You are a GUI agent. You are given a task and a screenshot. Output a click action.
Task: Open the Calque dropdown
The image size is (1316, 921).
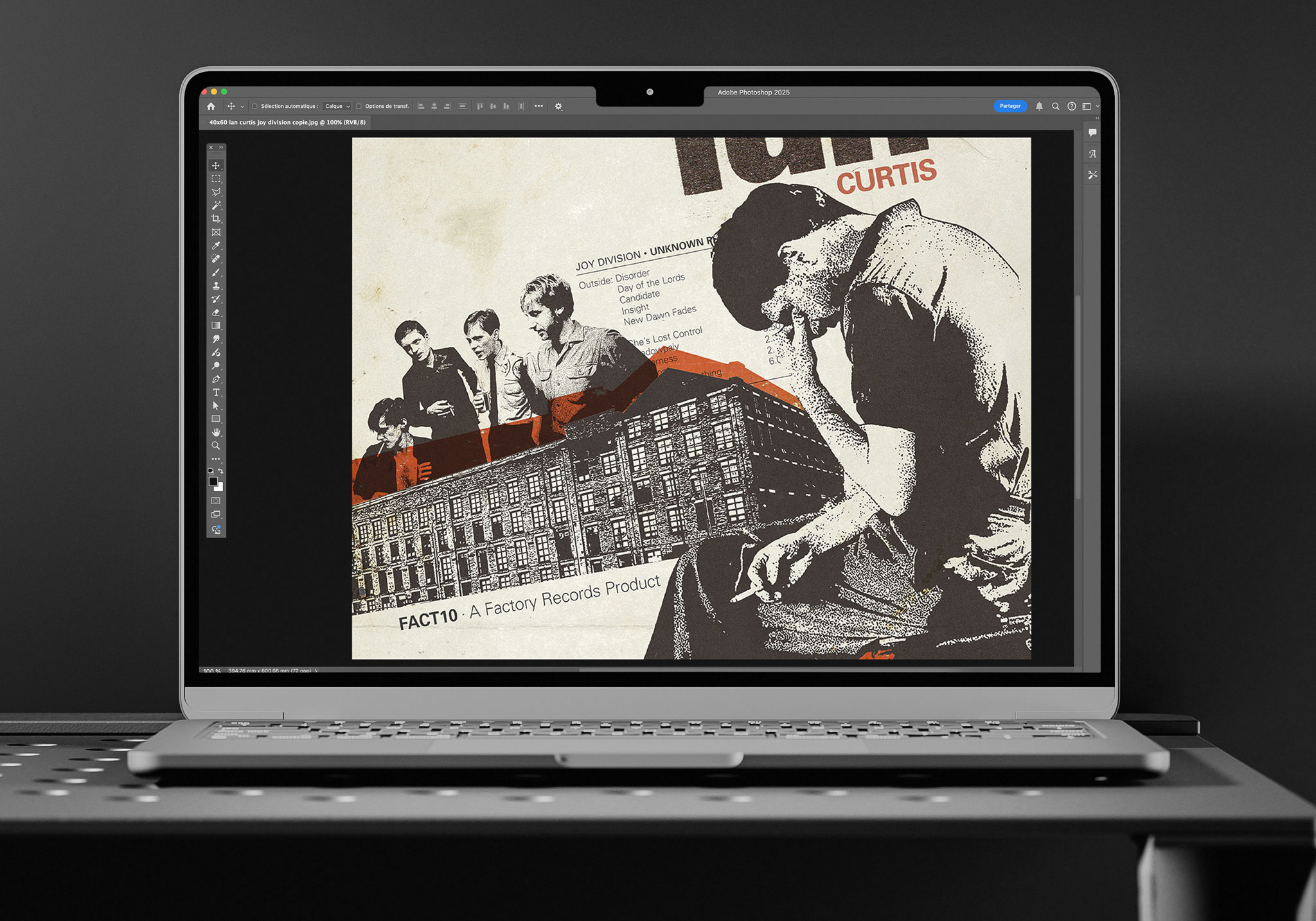(337, 107)
